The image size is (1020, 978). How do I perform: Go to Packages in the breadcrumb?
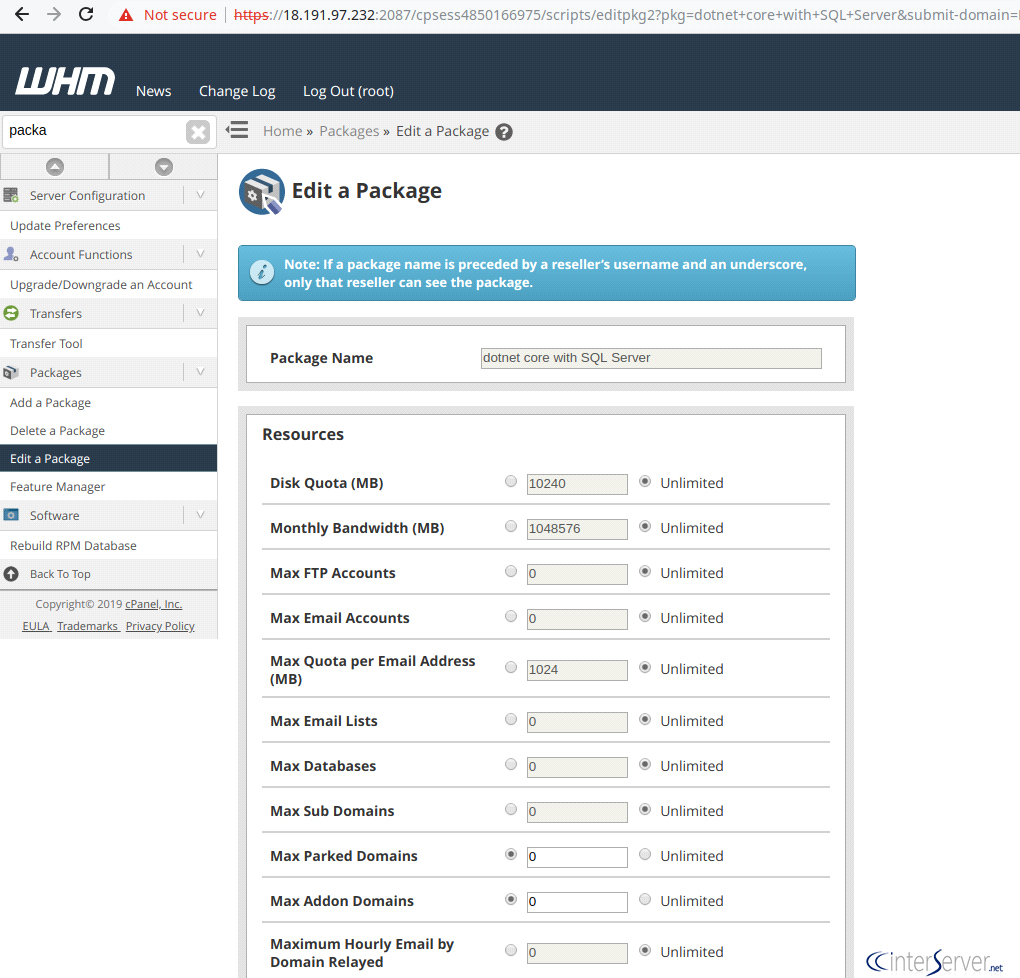[349, 131]
